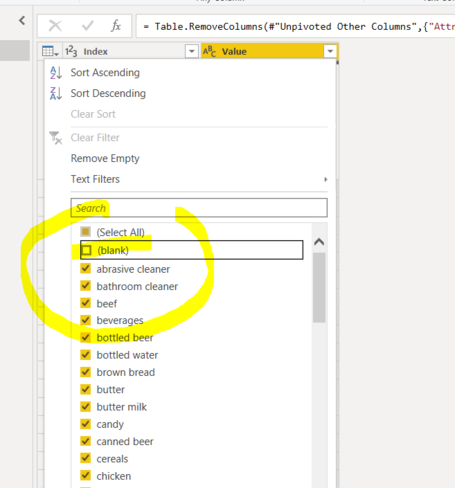This screenshot has width=455, height=488.
Task: Uncheck the chicken checkbox
Action: point(86,476)
